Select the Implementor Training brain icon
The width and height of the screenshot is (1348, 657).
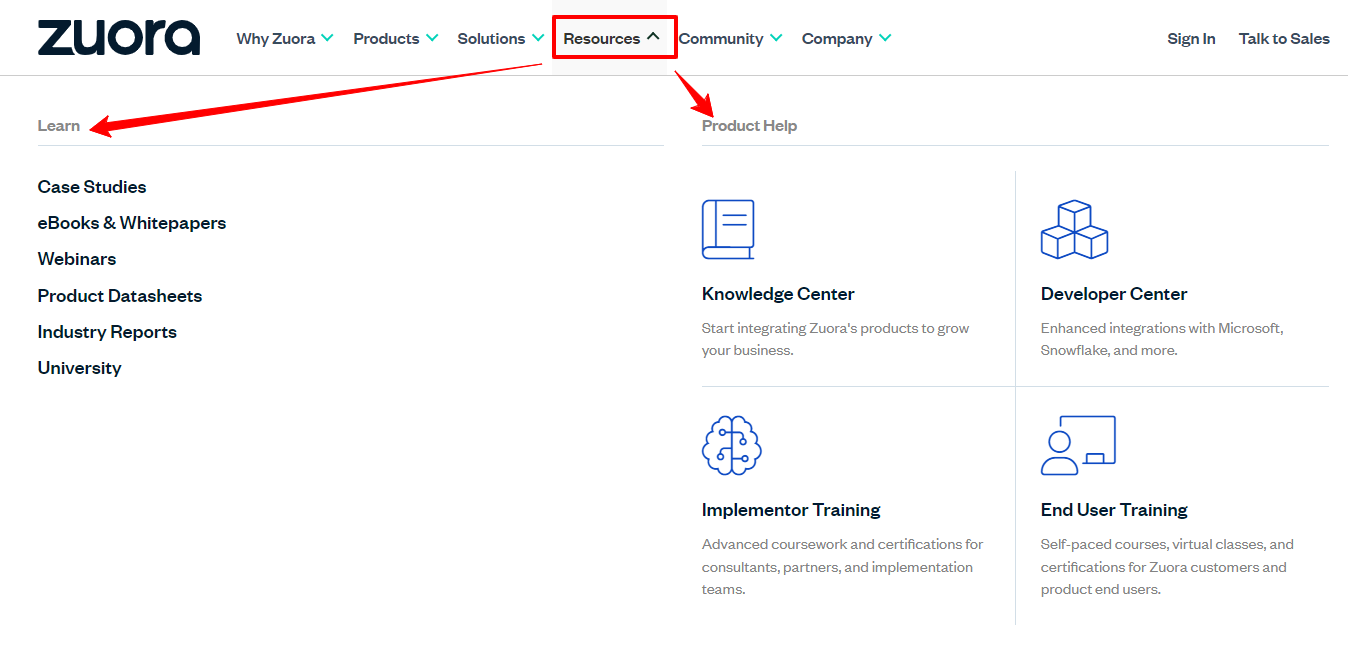(732, 445)
